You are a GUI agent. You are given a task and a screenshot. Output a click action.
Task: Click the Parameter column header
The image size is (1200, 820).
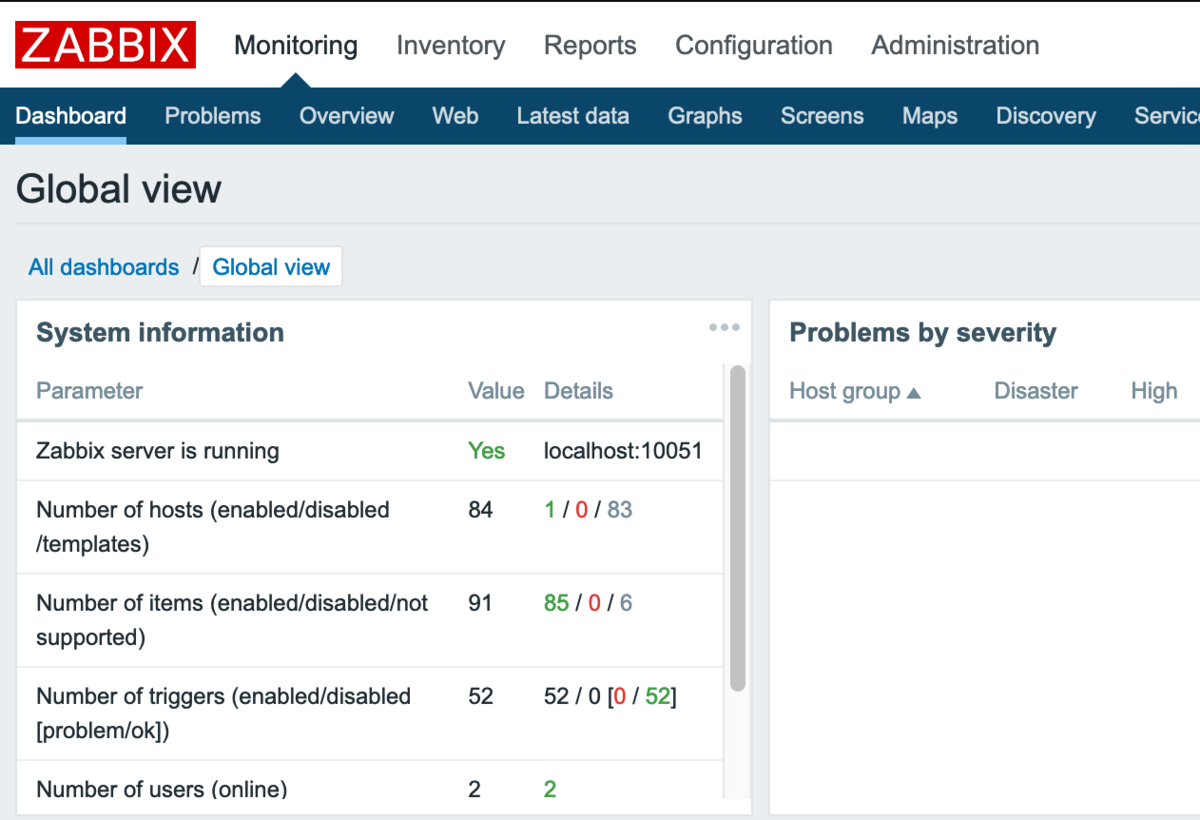click(90, 391)
